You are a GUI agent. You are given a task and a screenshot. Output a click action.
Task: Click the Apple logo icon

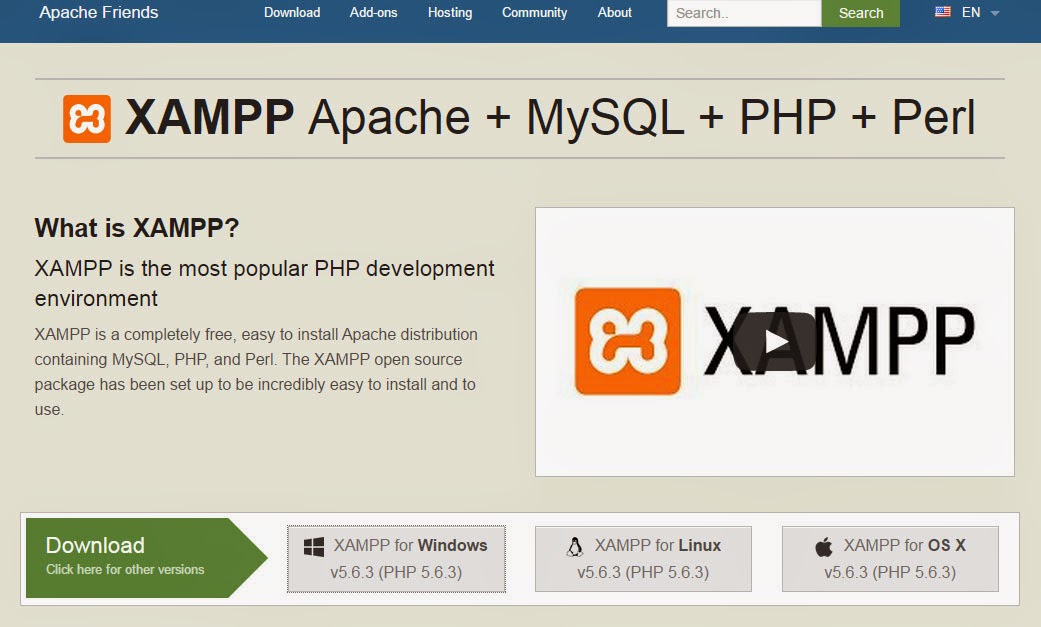(x=823, y=547)
